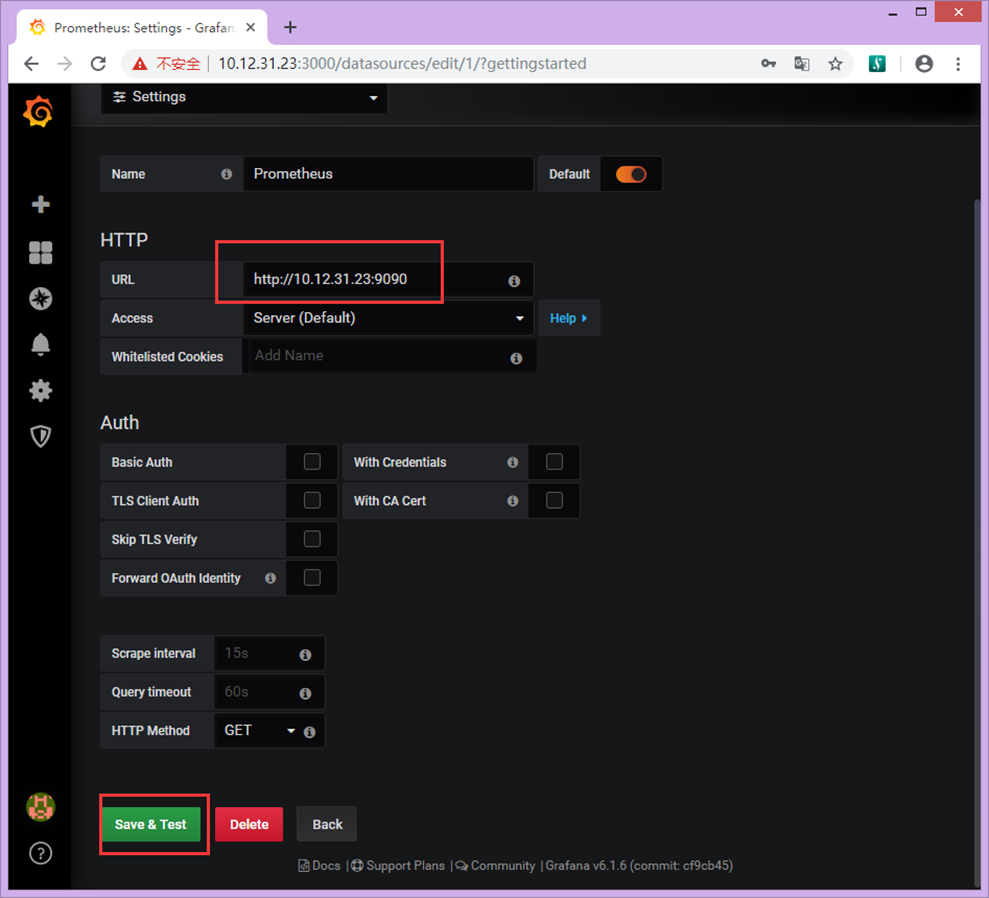This screenshot has width=989, height=898.
Task: Open the Server Admin shield icon
Action: point(40,436)
